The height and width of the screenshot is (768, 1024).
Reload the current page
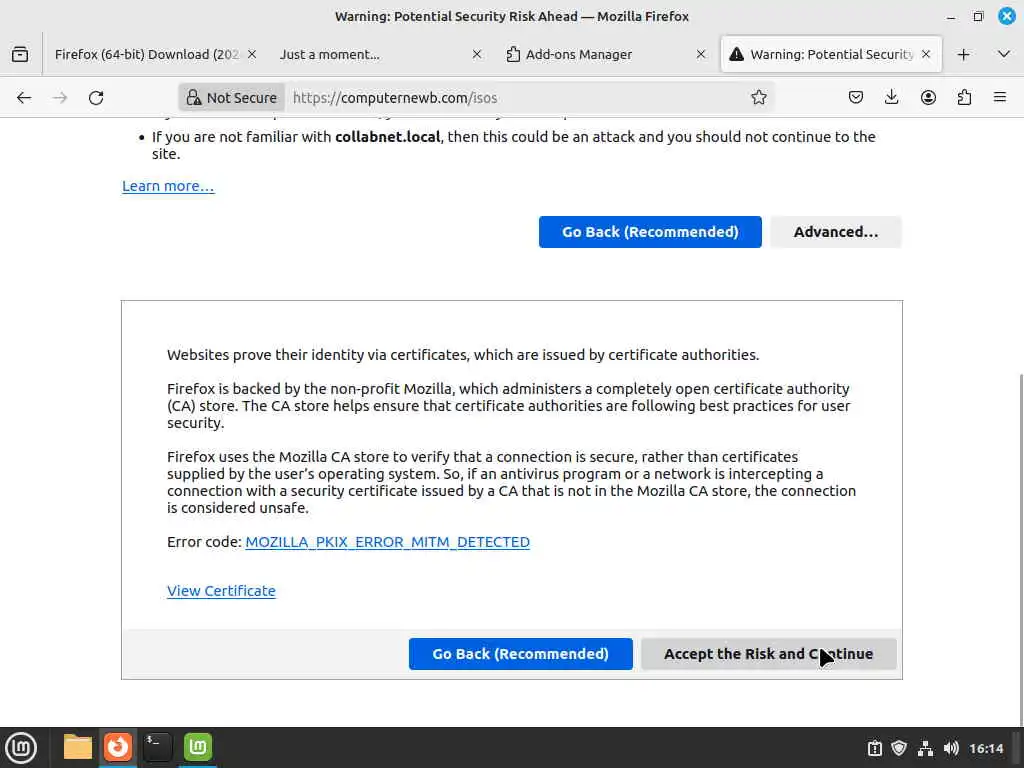96,98
